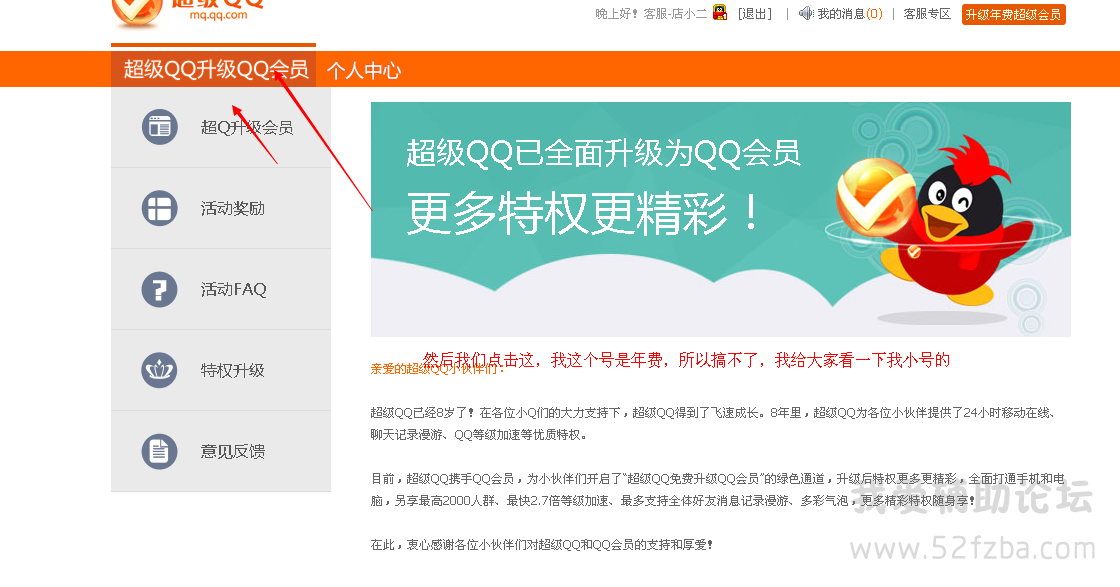Click the speaker icon beside 我的消息
1120x587 pixels.
[806, 13]
